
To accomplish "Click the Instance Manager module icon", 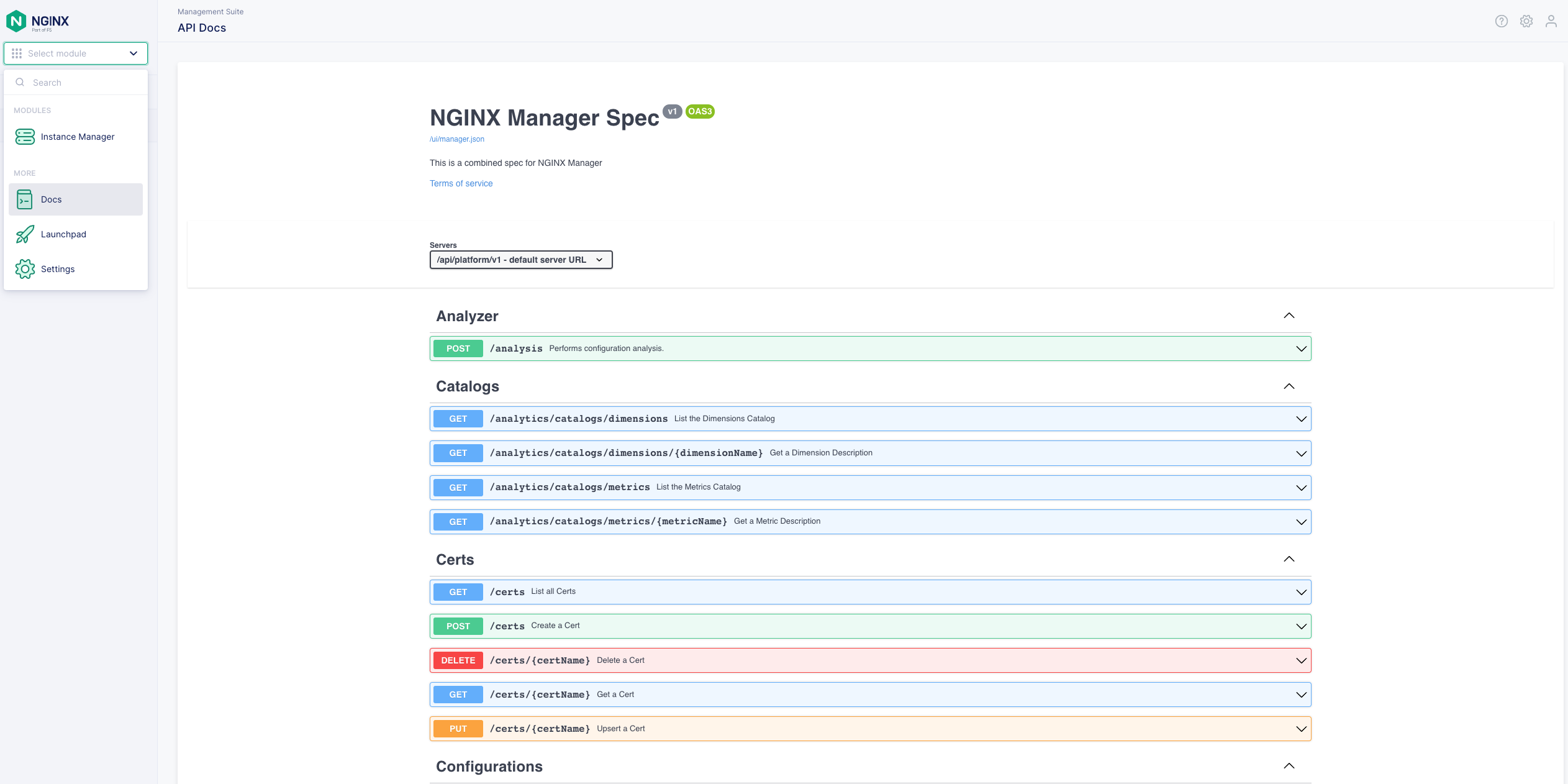I will click(25, 137).
